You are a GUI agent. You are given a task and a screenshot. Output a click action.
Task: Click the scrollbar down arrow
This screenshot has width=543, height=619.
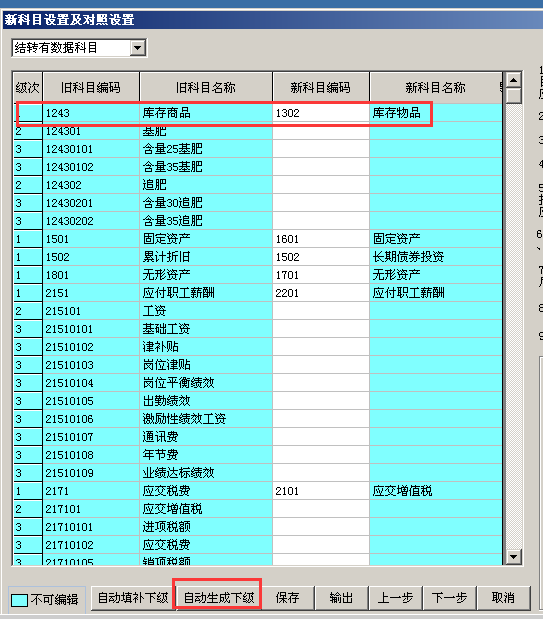513,557
